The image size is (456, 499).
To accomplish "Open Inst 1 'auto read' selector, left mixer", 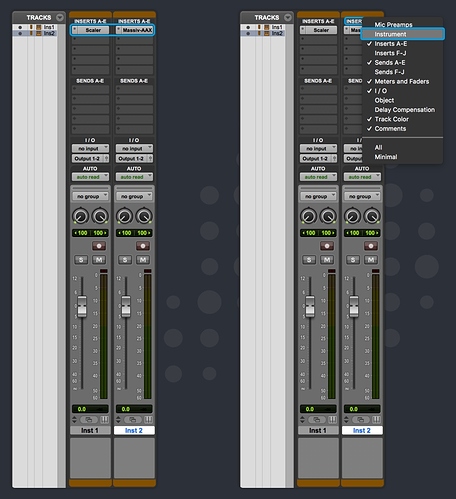I will tap(90, 177).
